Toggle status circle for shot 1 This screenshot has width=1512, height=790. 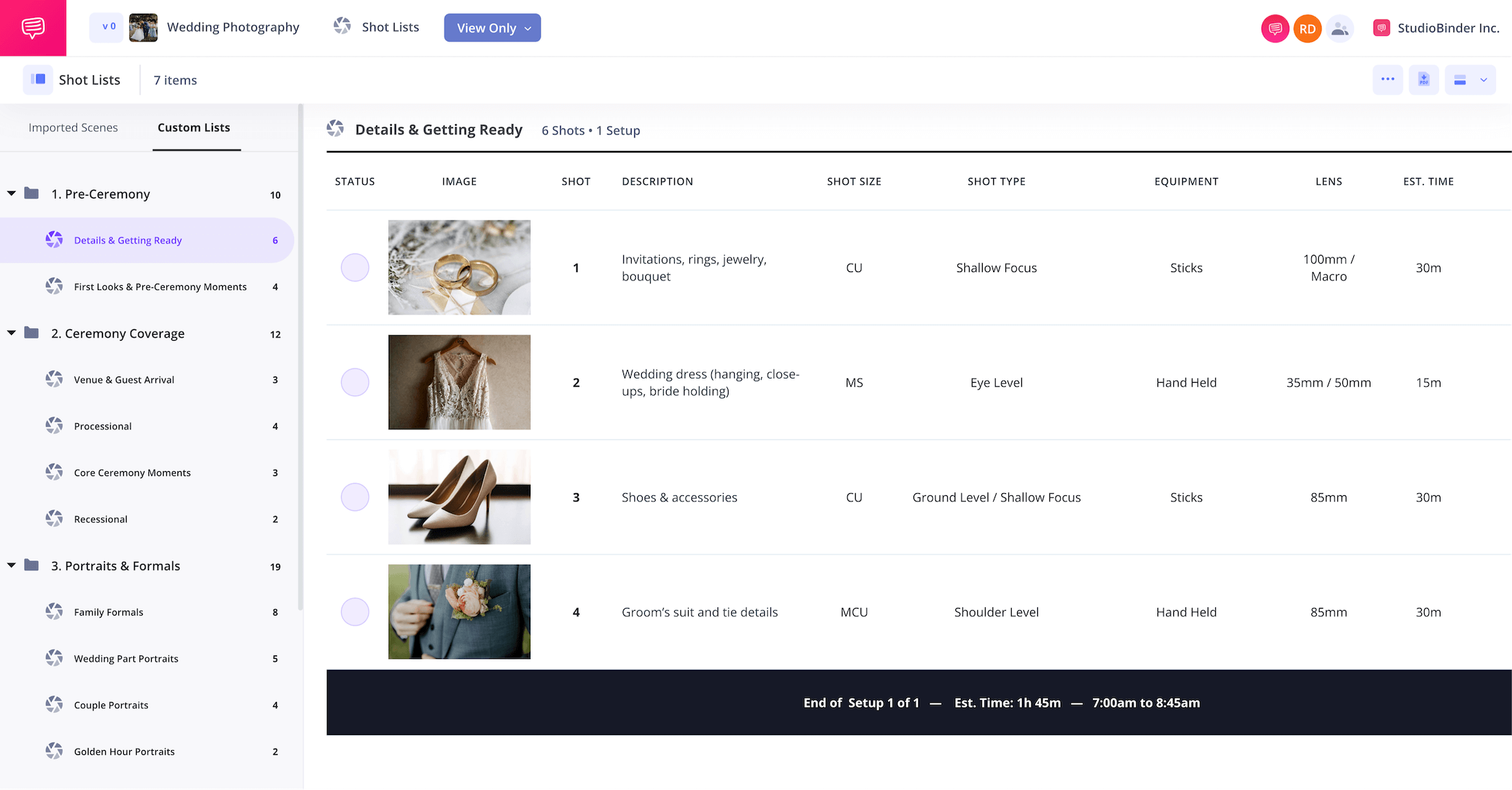(355, 267)
